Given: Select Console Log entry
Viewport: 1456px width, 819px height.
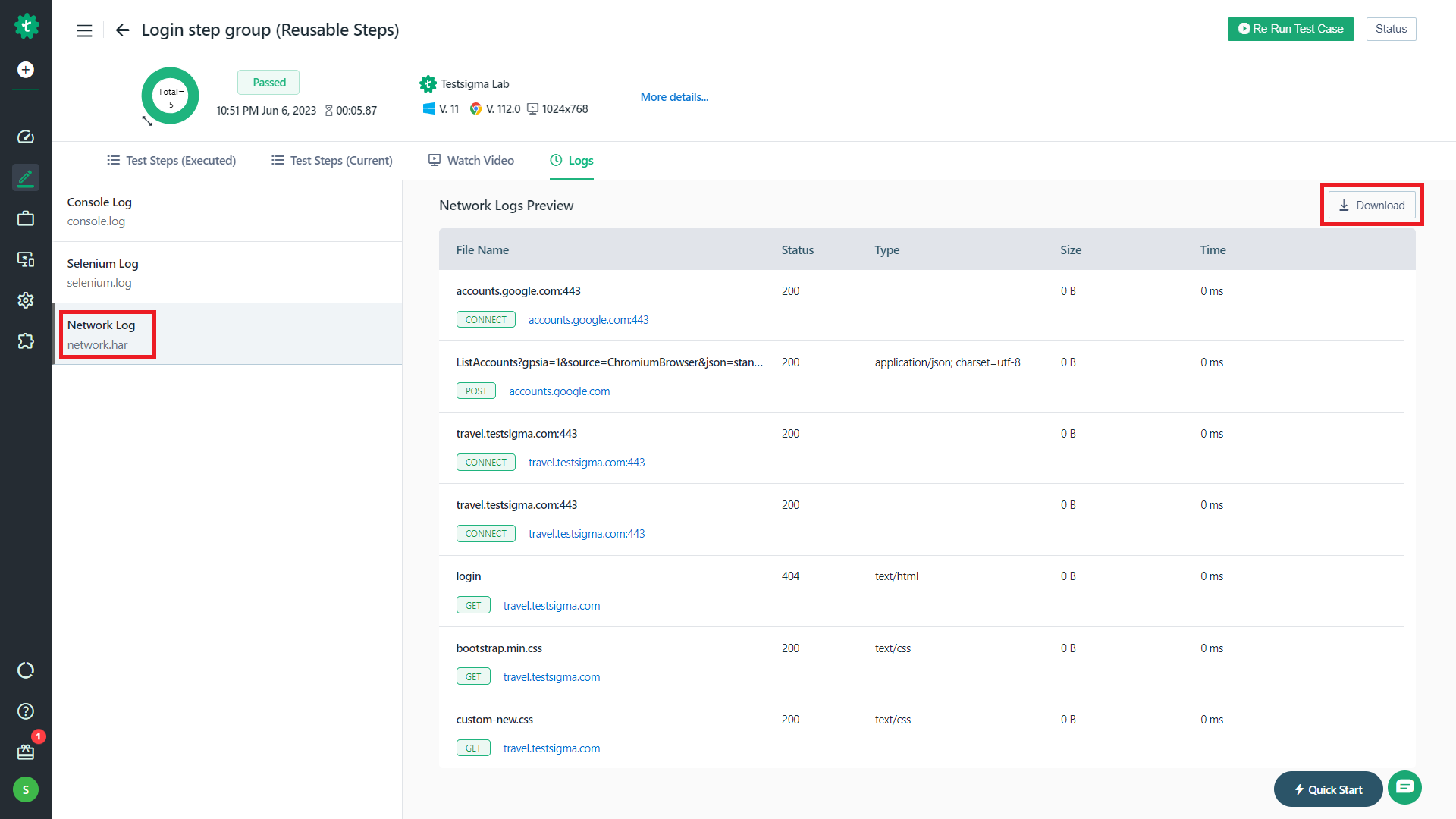Looking at the screenshot, I should (x=227, y=212).
